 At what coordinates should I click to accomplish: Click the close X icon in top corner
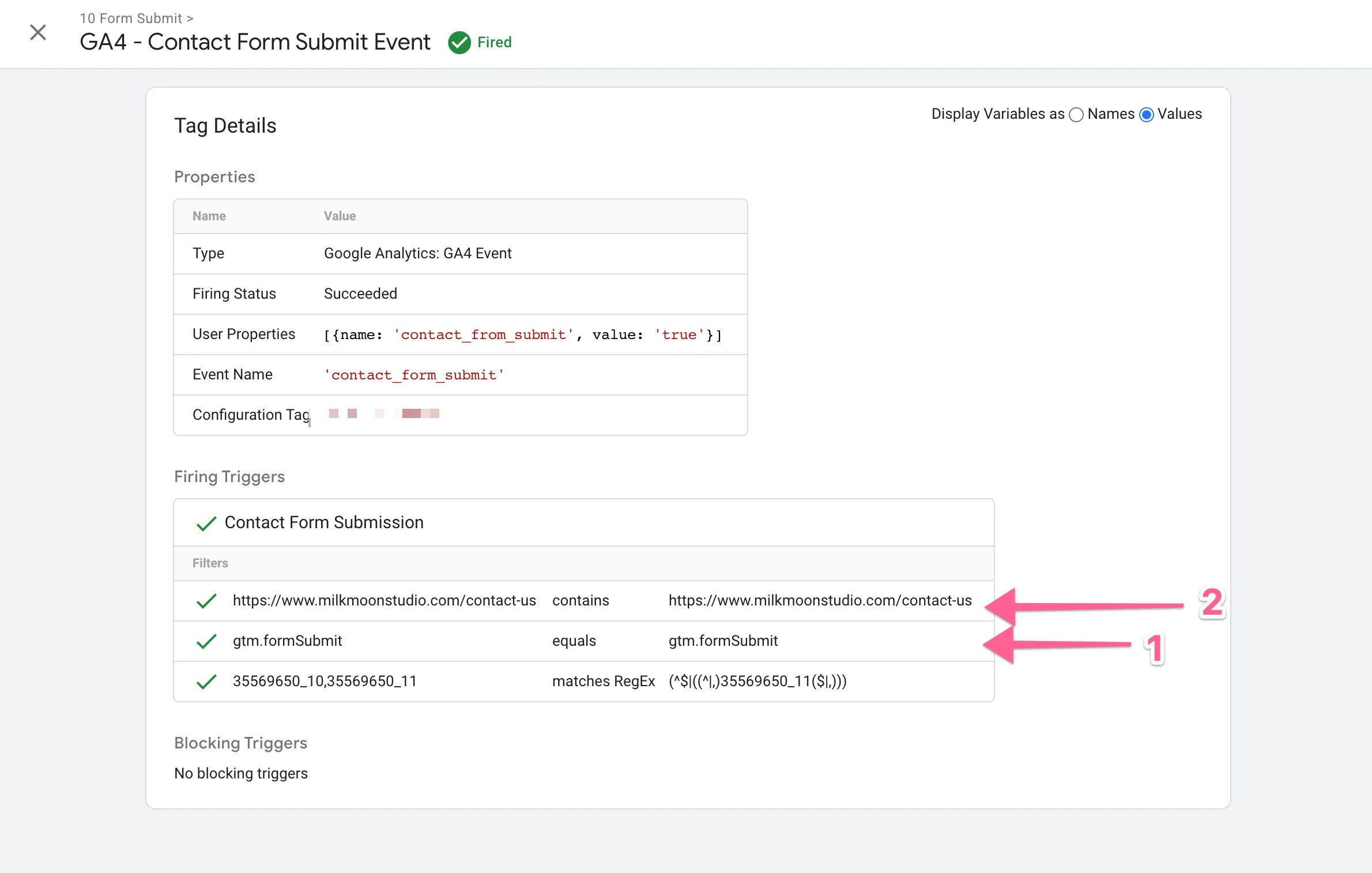37,32
